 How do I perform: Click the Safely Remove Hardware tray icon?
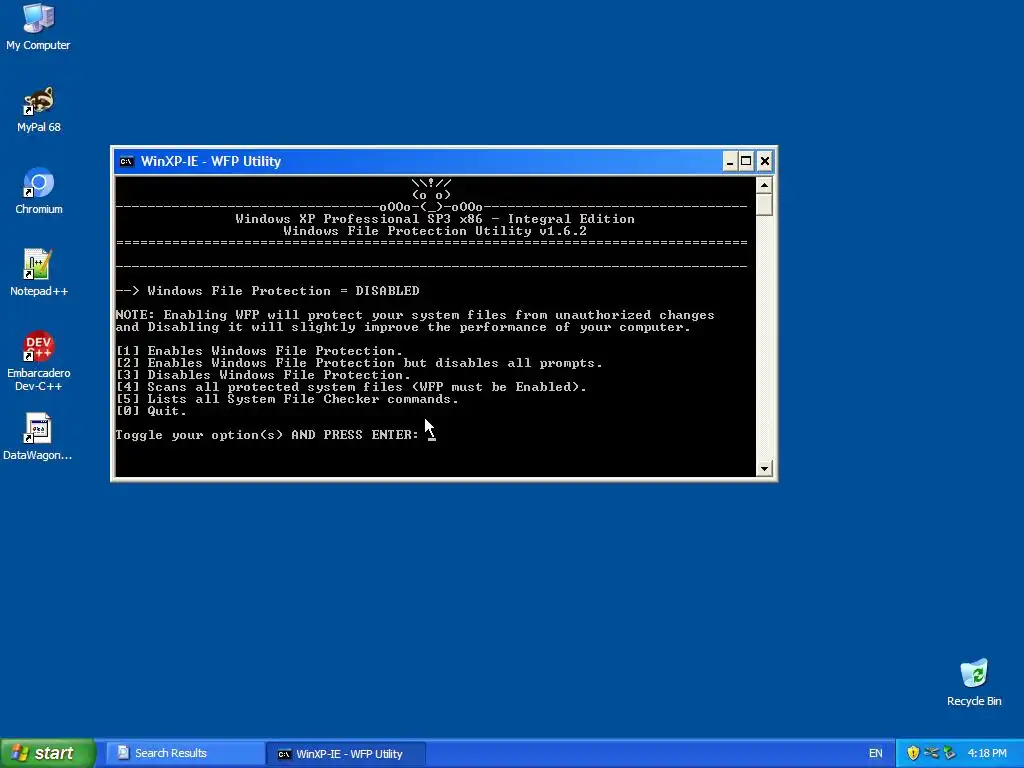[x=950, y=753]
